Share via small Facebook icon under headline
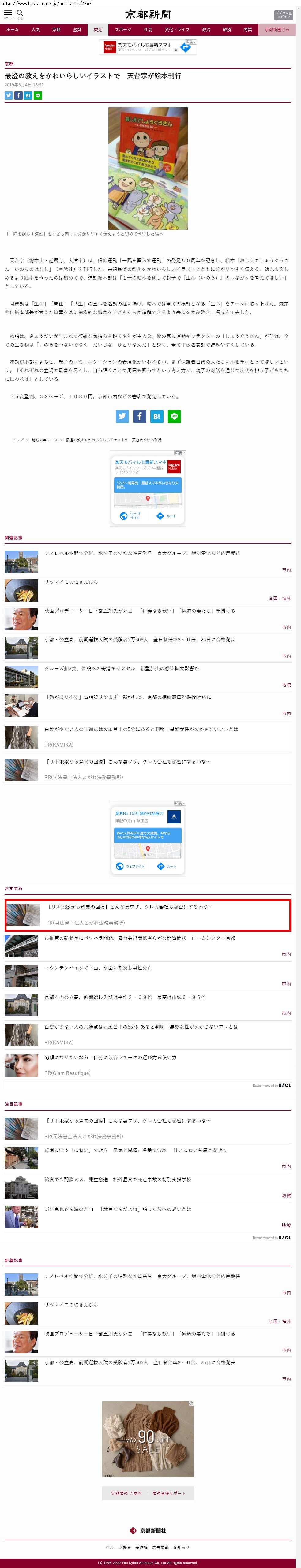The height and width of the screenshot is (1568, 301). click(18, 95)
